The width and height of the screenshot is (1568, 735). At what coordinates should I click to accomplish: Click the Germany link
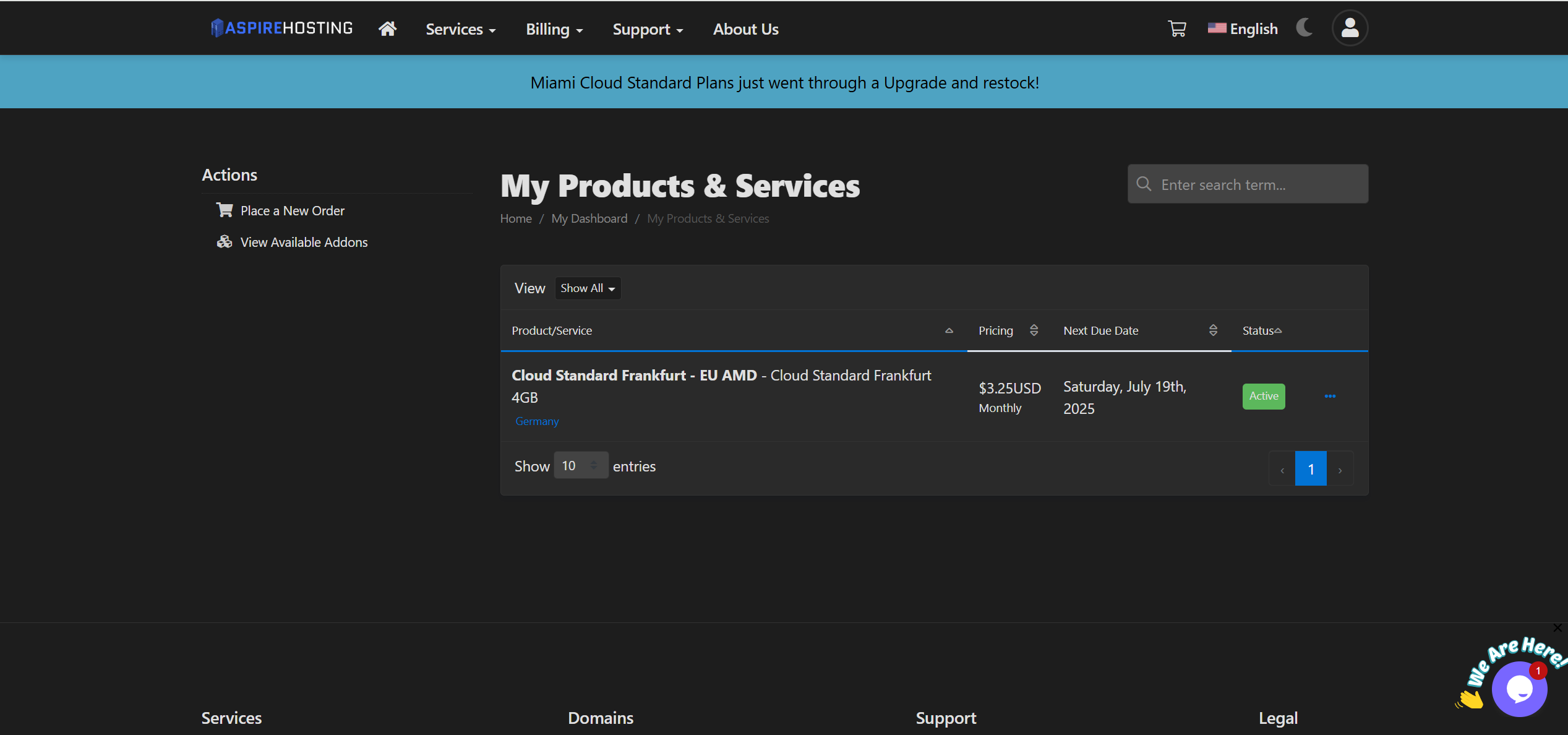pyautogui.click(x=537, y=421)
